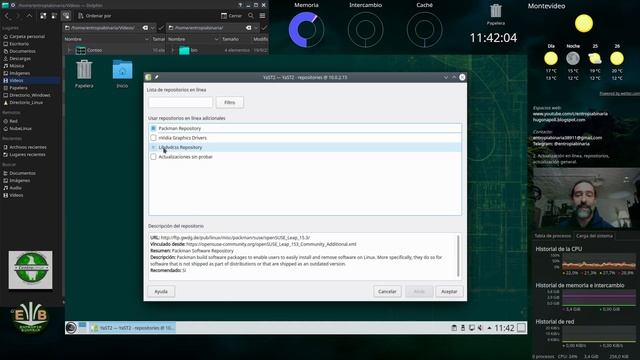Open Papelera desktop trash icon
This screenshot has height=360, width=640.
[x=84, y=73]
